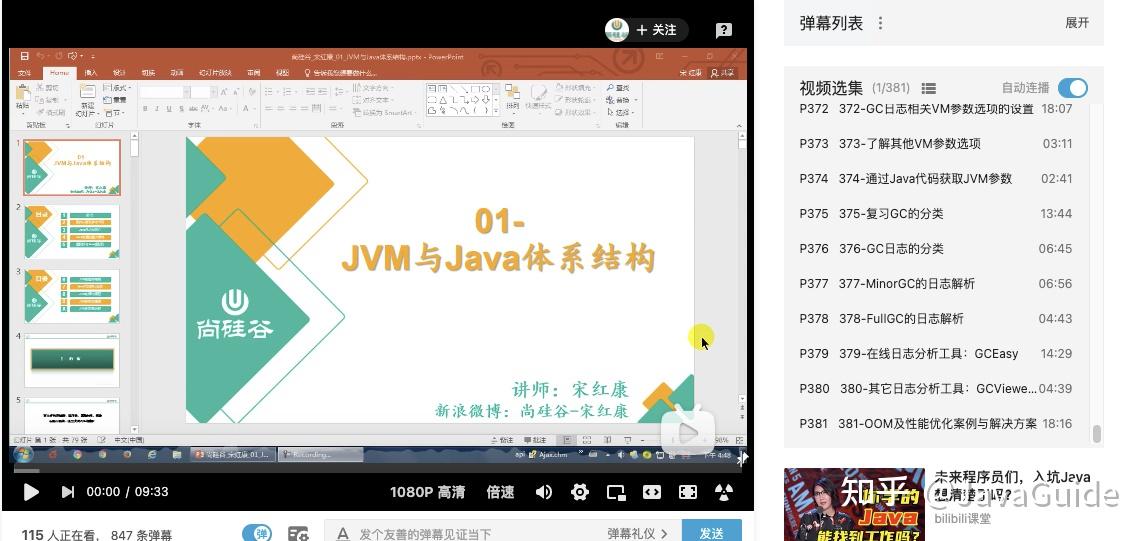Click the episode list scrollbar thumb
Image resolution: width=1148 pixels, height=541 pixels.
[1097, 434]
